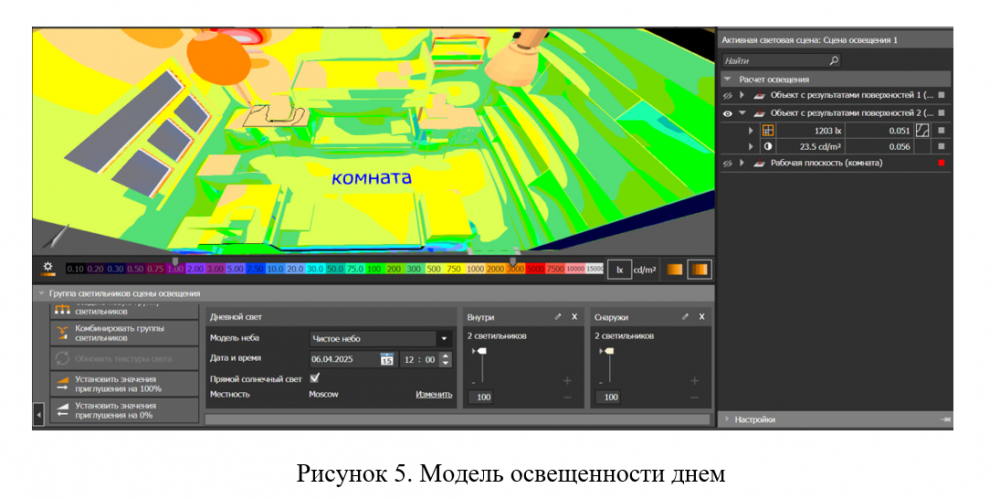Click the Снаружи dimming slider handle
The height and width of the screenshot is (499, 1000).
pos(608,352)
